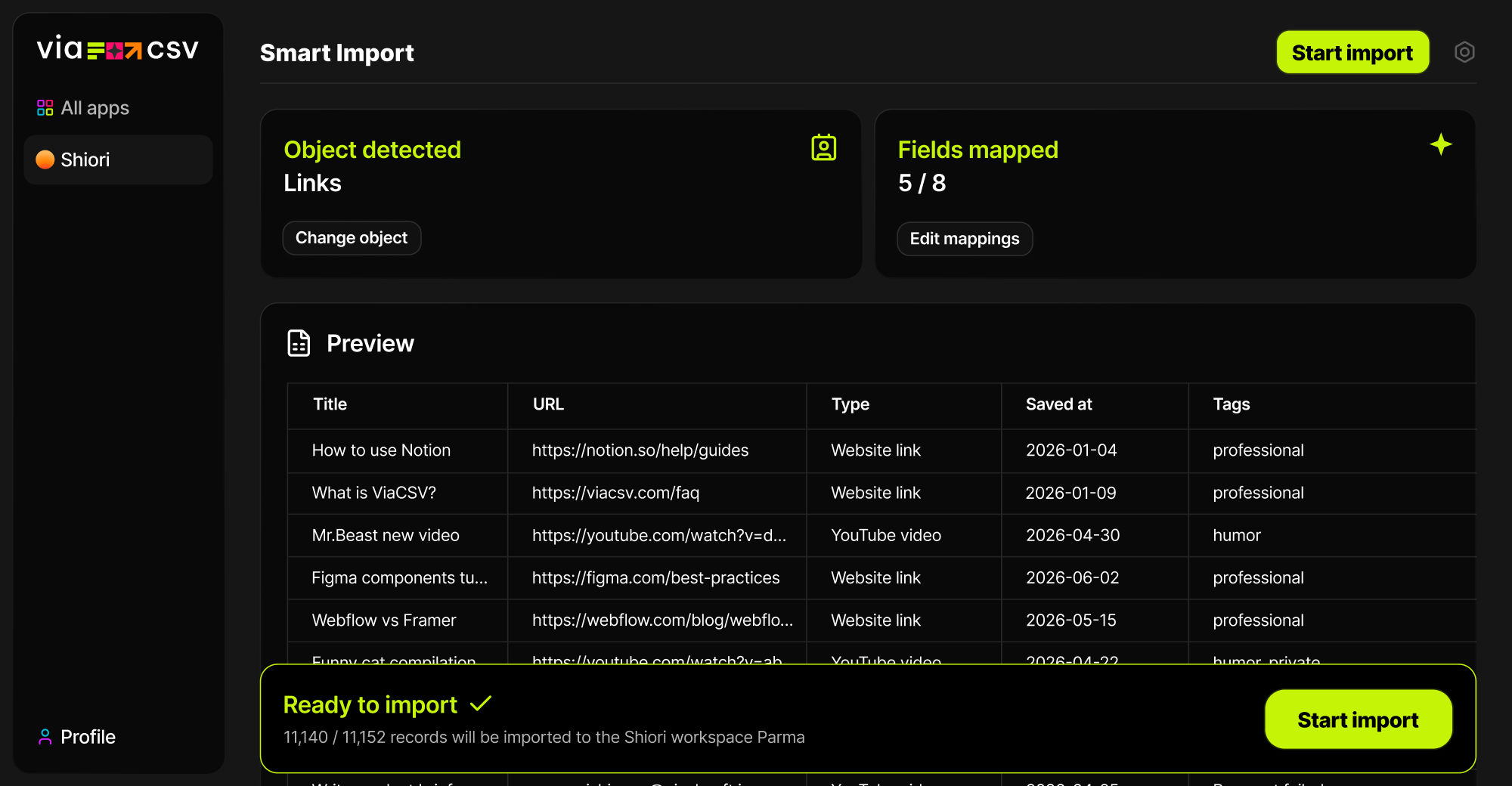The width and height of the screenshot is (1512, 786).
Task: Select the 'What is ViaCSV?' title cell
Action: [x=397, y=493]
